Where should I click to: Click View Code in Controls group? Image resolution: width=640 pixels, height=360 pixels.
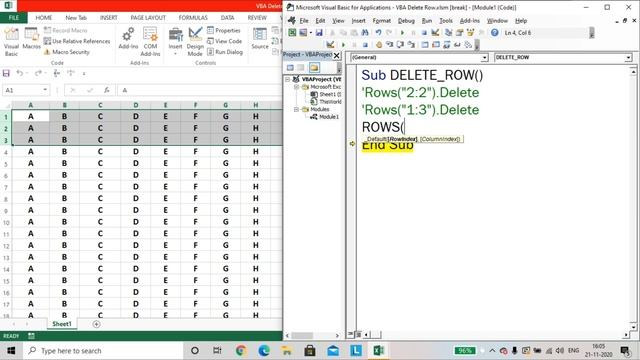pos(224,41)
